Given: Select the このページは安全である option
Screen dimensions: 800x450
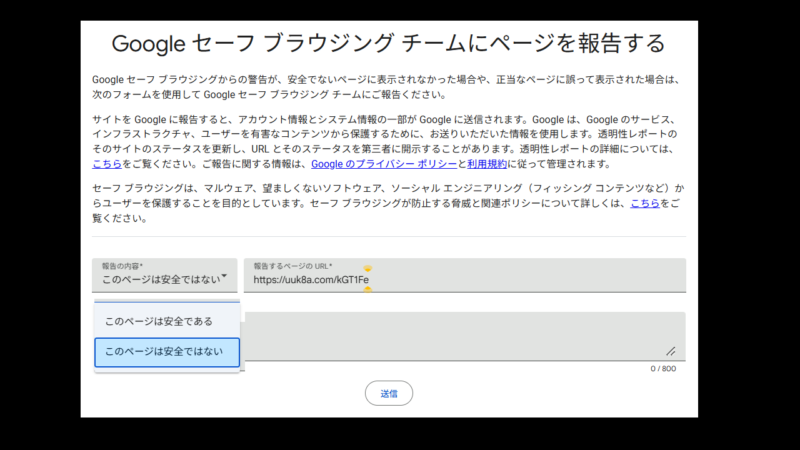Looking at the screenshot, I should (167, 321).
